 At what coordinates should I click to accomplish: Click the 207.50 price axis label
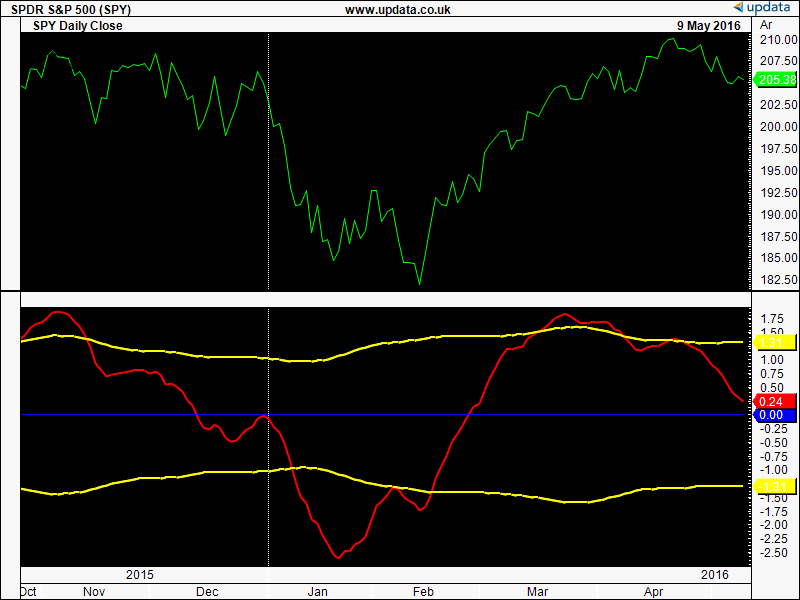tap(779, 61)
